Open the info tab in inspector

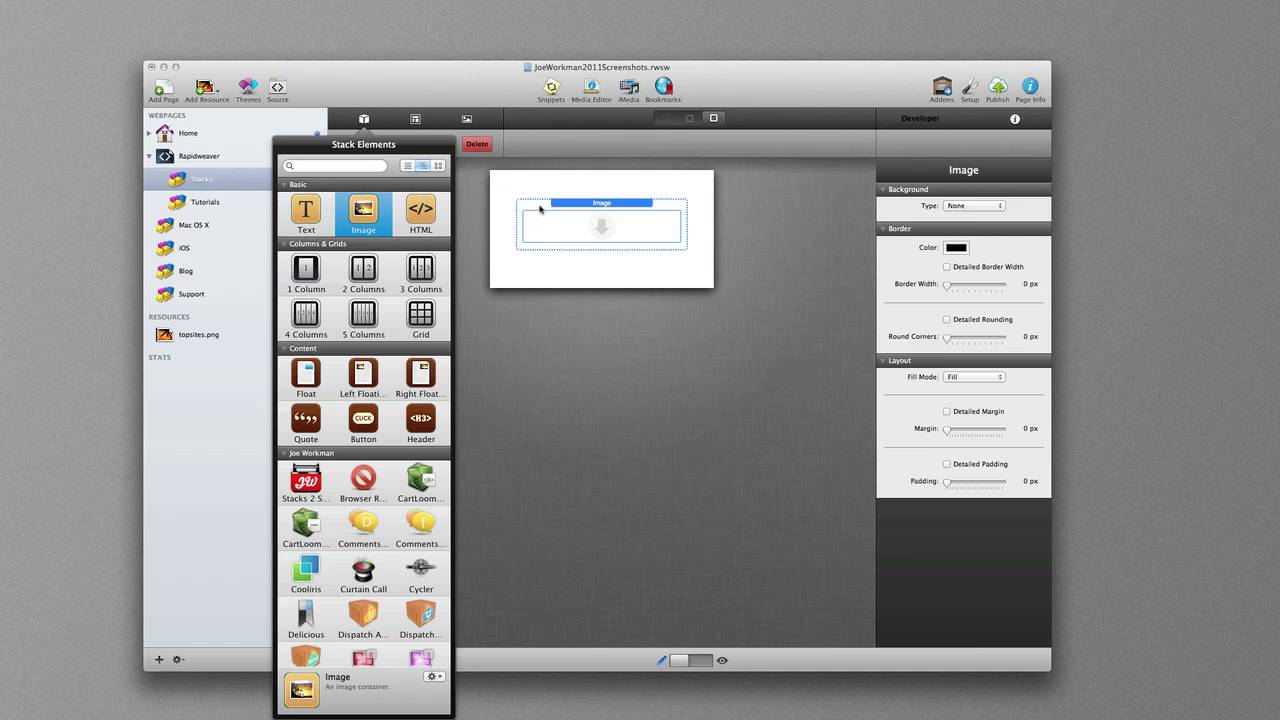click(x=1015, y=119)
